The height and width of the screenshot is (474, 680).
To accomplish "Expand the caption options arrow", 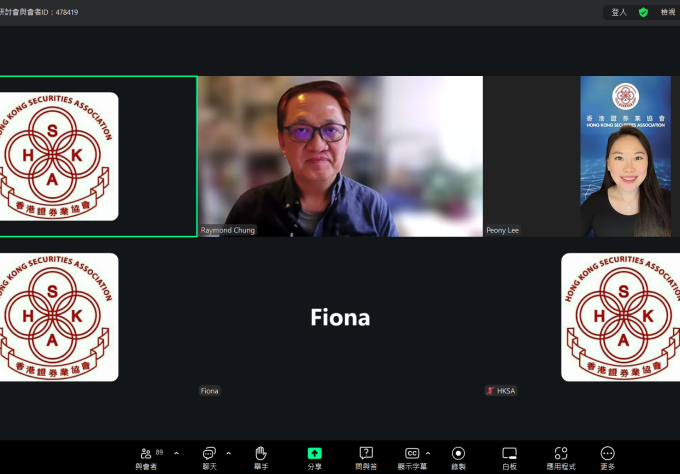I will pyautogui.click(x=429, y=453).
